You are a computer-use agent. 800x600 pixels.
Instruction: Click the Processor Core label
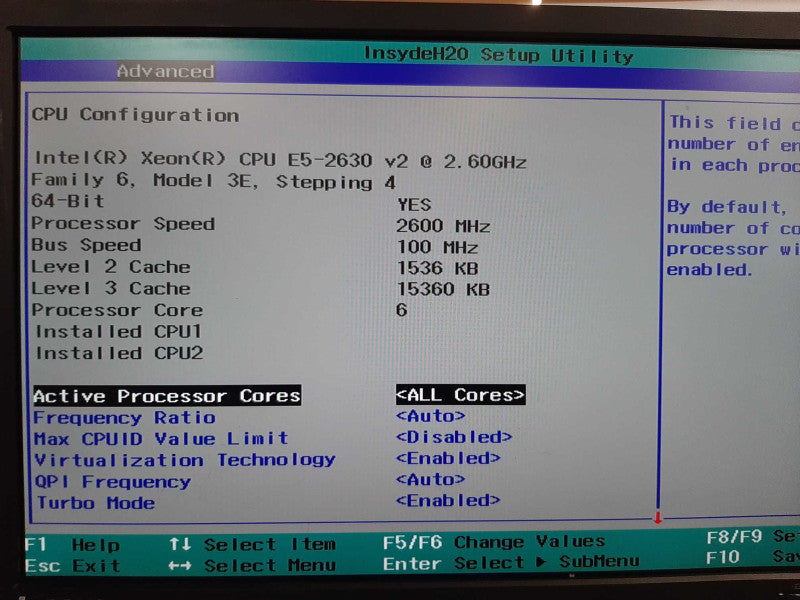click(x=117, y=310)
